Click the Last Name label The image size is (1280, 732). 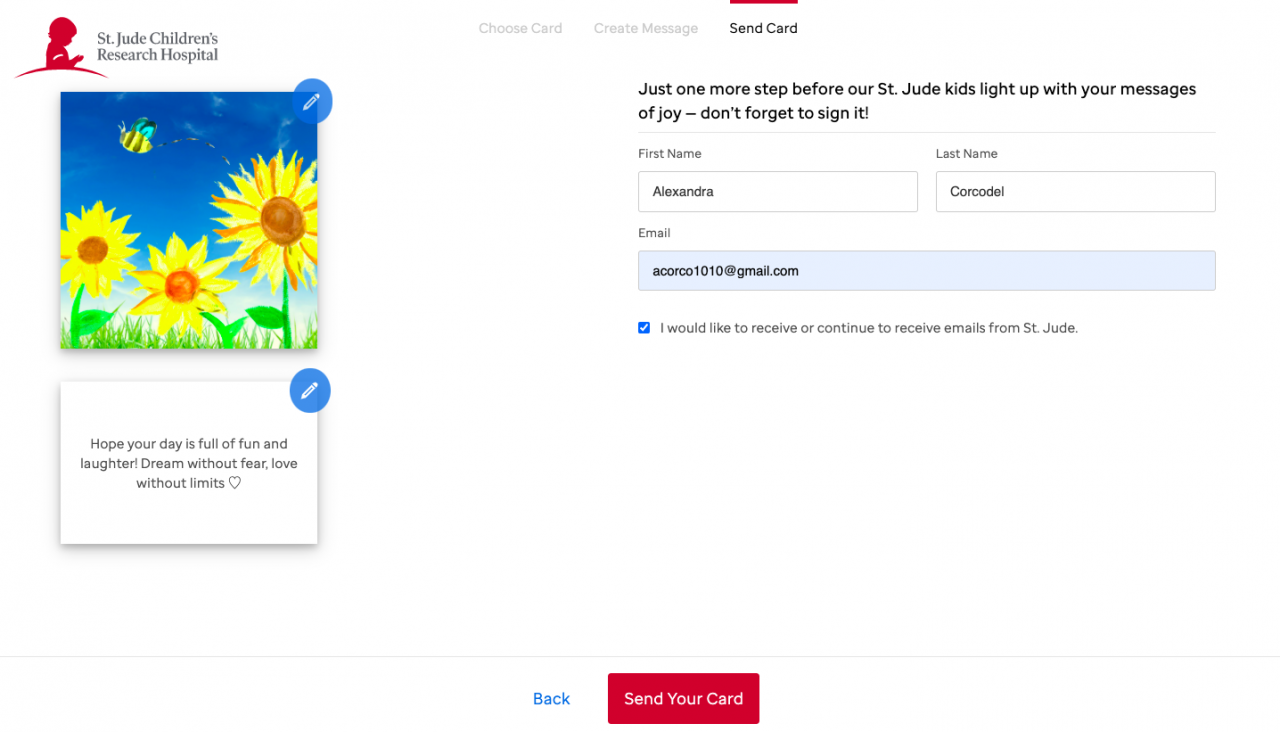pyautogui.click(x=966, y=154)
